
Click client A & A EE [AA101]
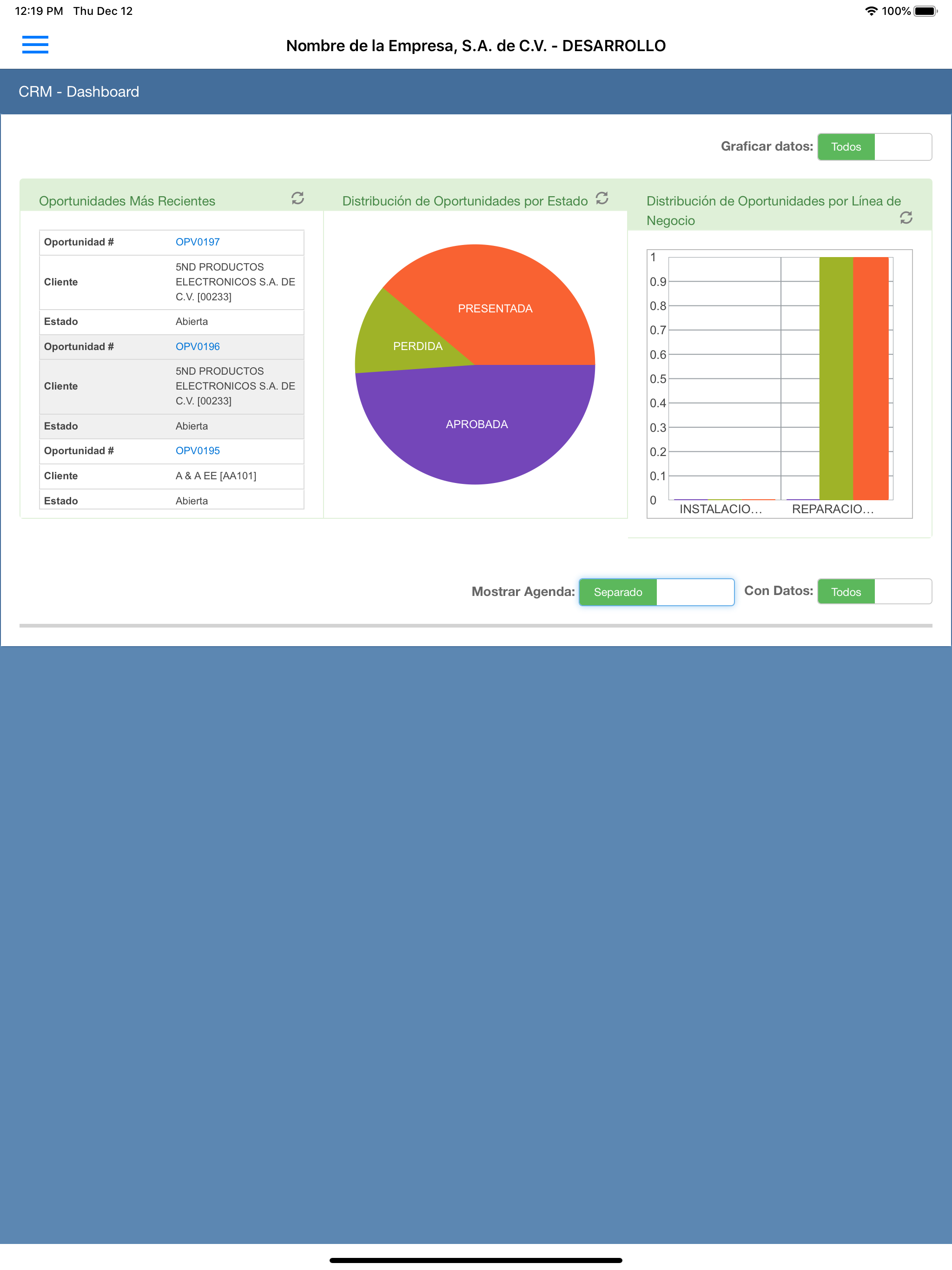click(216, 476)
